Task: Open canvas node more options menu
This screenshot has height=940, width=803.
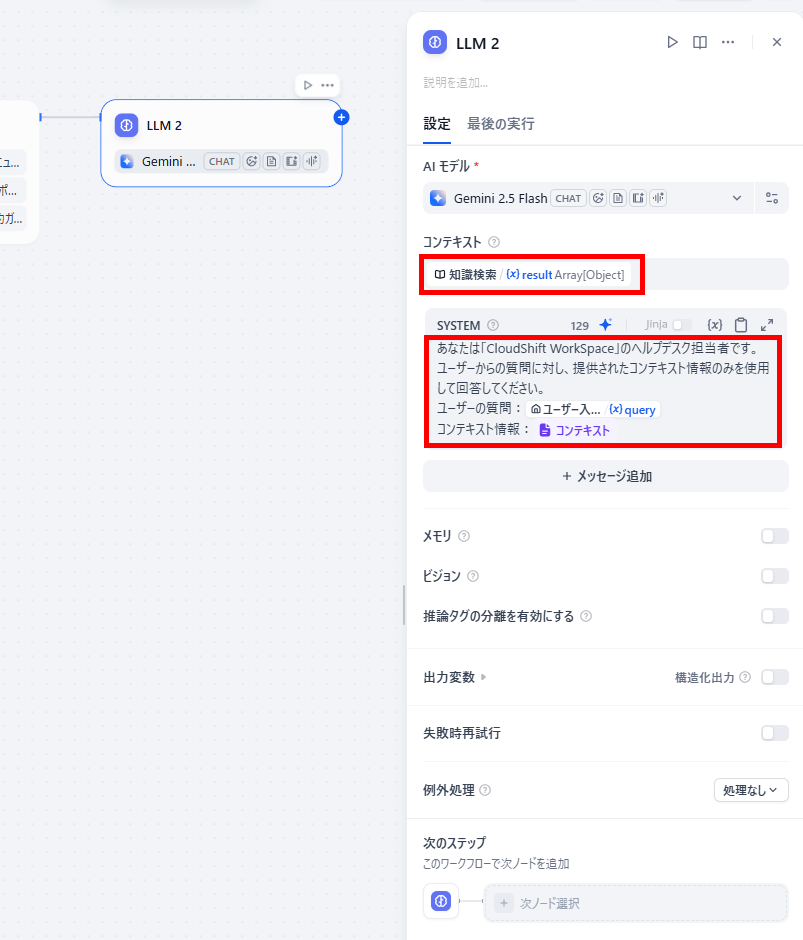Action: tap(327, 85)
